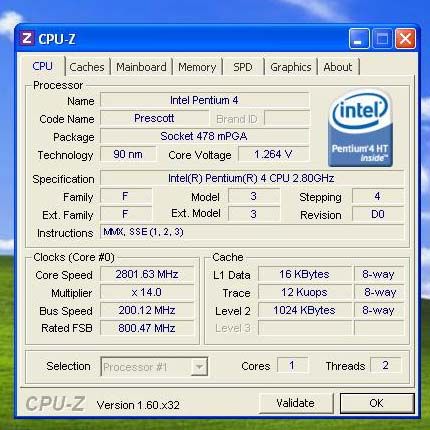Show the About tab

338,67
